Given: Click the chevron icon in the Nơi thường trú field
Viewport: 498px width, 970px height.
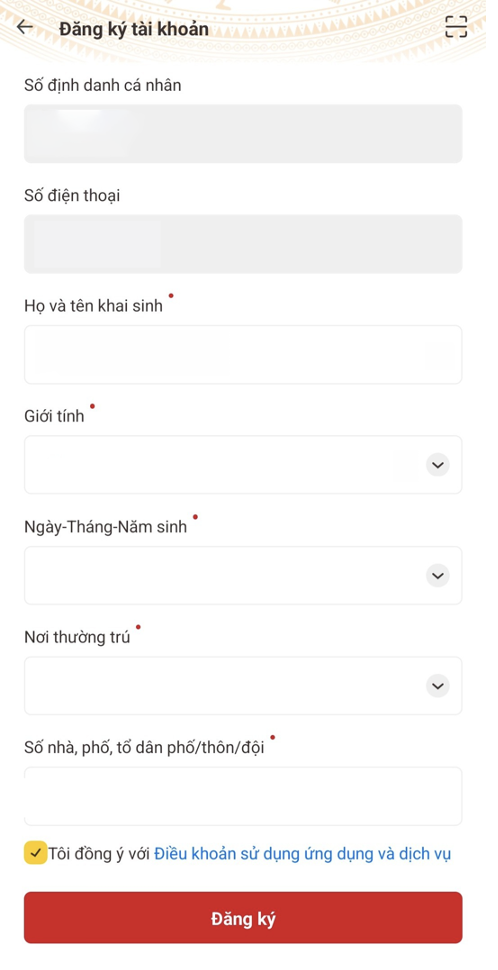Looking at the screenshot, I should pos(438,686).
